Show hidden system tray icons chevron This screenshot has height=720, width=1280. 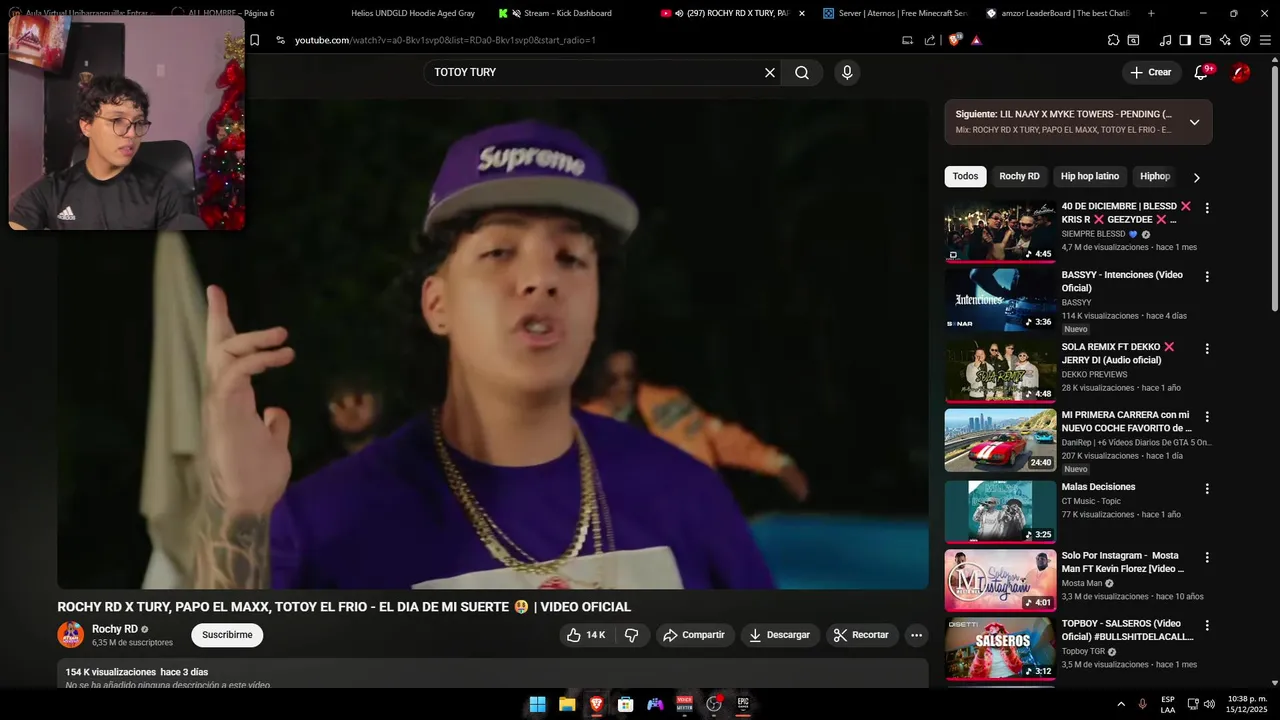(x=1121, y=704)
